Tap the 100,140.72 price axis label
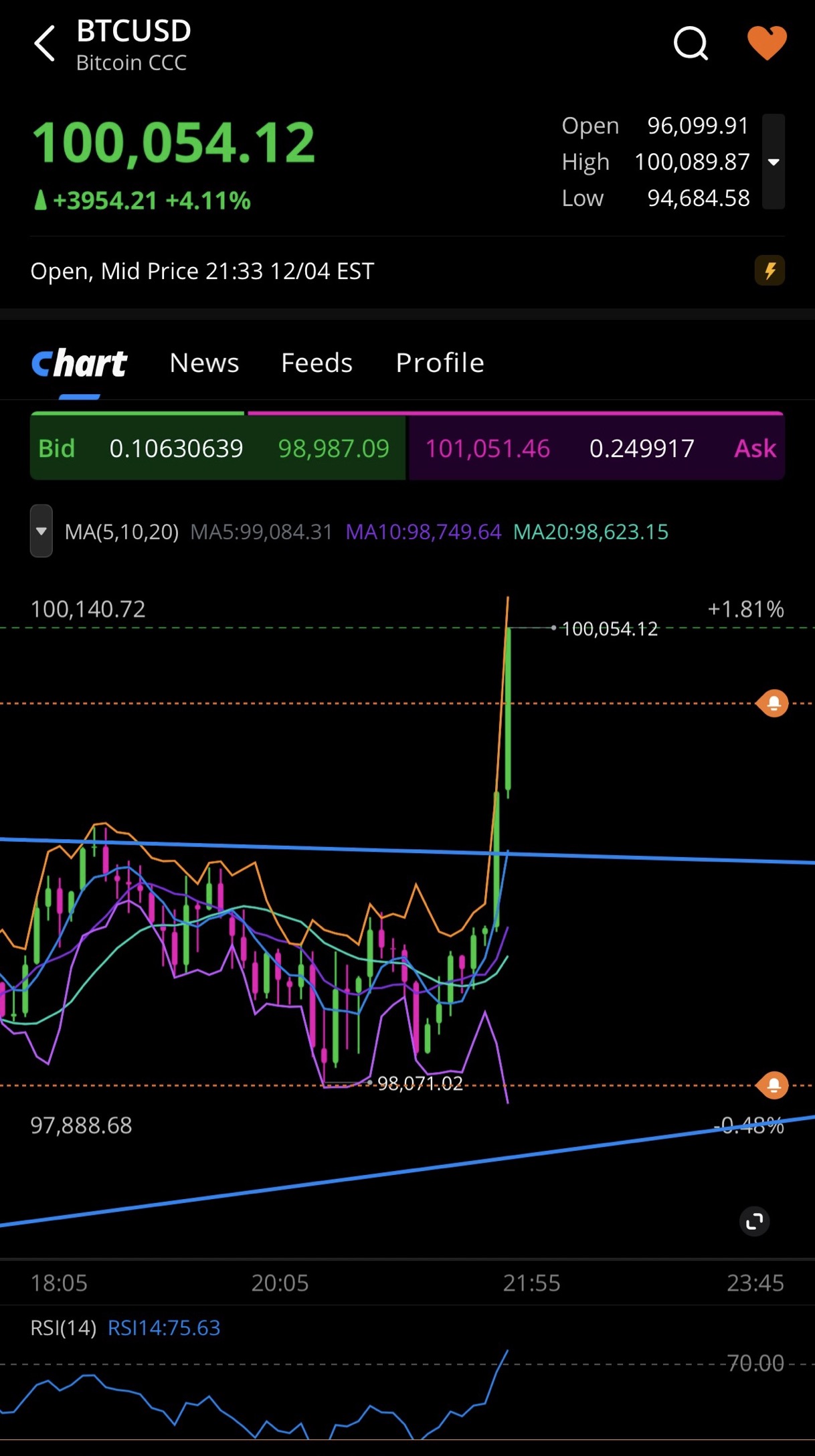 (88, 609)
